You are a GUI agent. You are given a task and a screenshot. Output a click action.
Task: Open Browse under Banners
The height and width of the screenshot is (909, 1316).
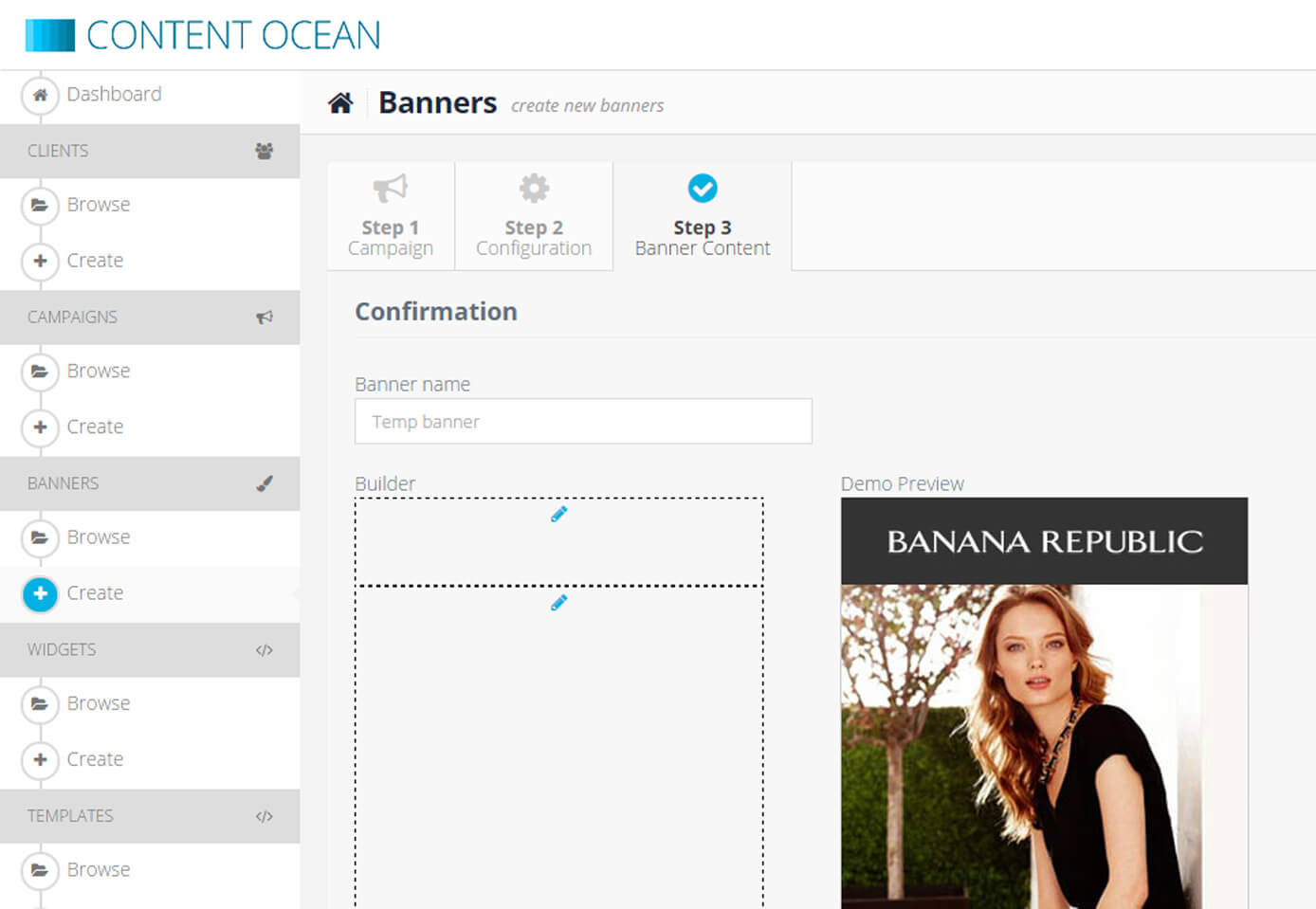point(99,537)
